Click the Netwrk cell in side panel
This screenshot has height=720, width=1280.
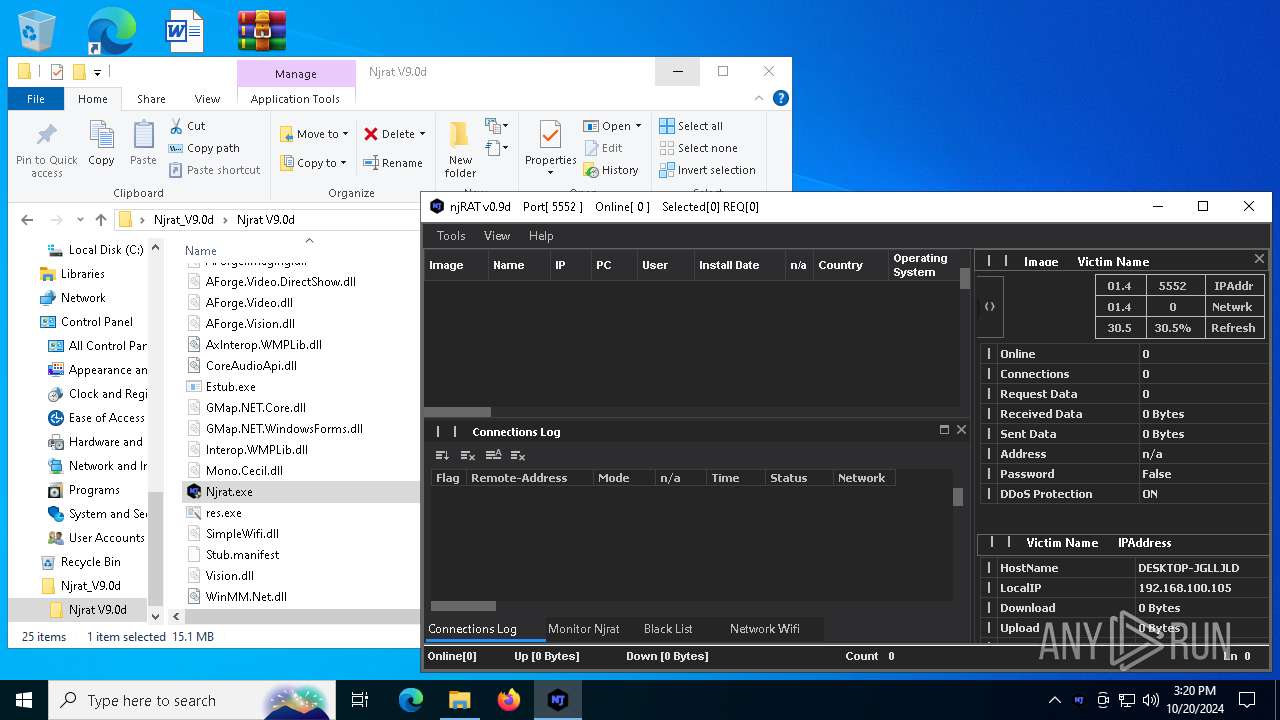1233,307
